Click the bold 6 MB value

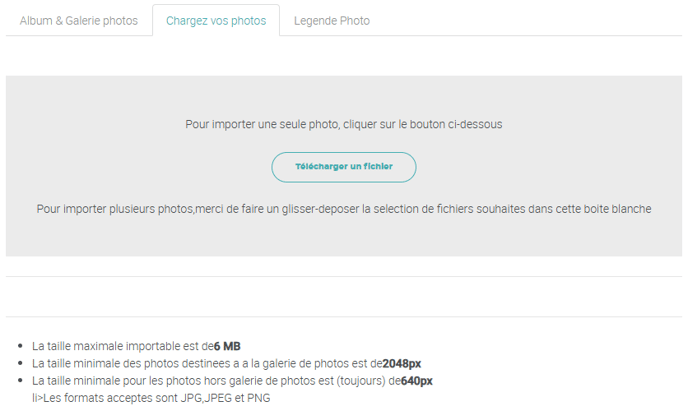(x=227, y=346)
